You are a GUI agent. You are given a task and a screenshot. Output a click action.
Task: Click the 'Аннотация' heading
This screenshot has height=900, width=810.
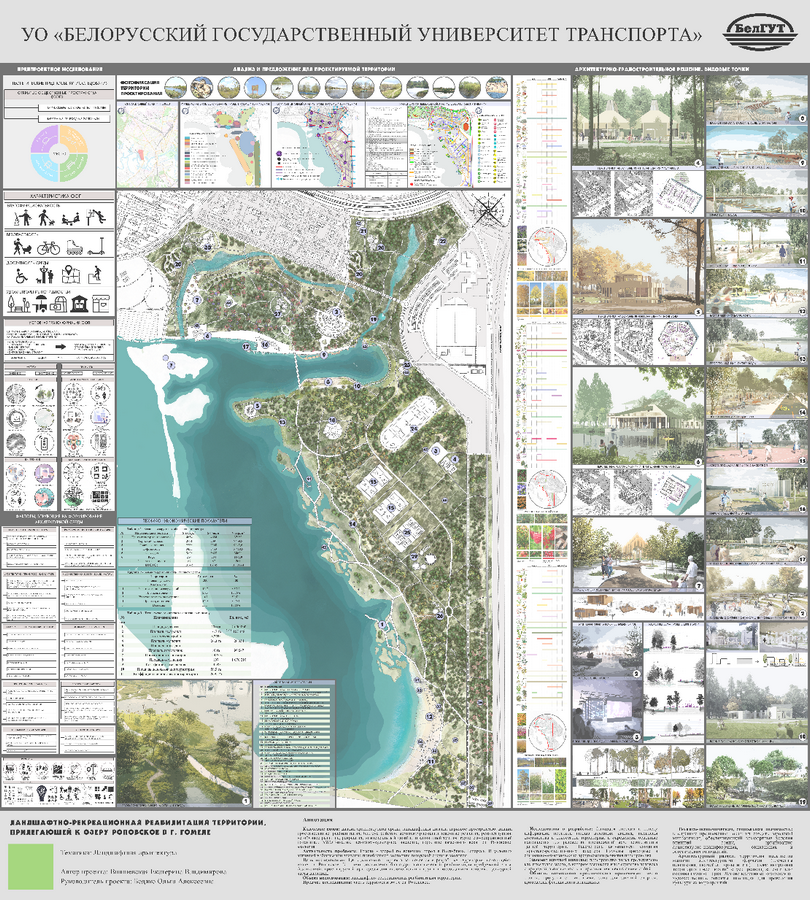pos(317,820)
